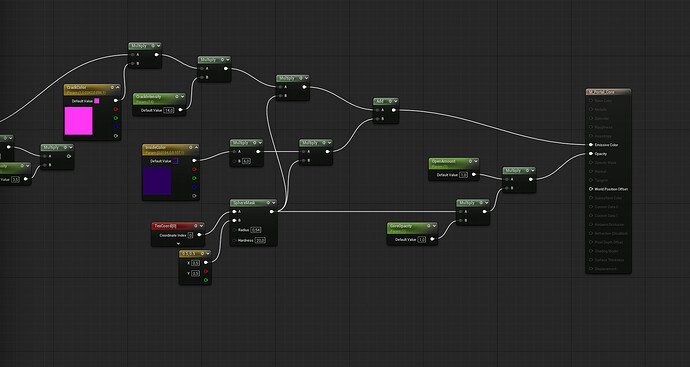
Task: Click the large purple InsideColor preview
Action: pos(157,180)
